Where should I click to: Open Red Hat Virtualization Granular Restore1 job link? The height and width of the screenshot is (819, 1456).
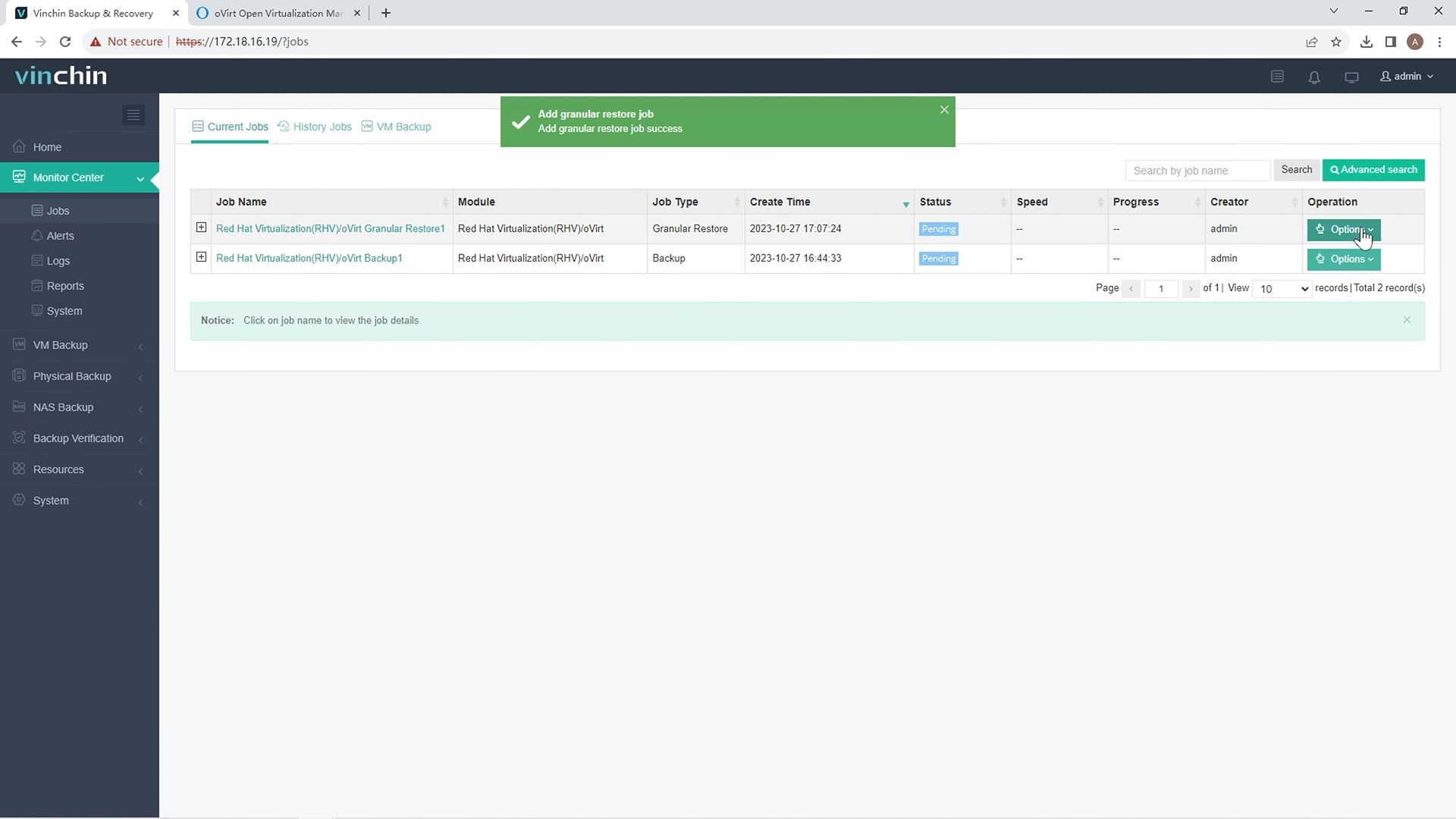[330, 228]
